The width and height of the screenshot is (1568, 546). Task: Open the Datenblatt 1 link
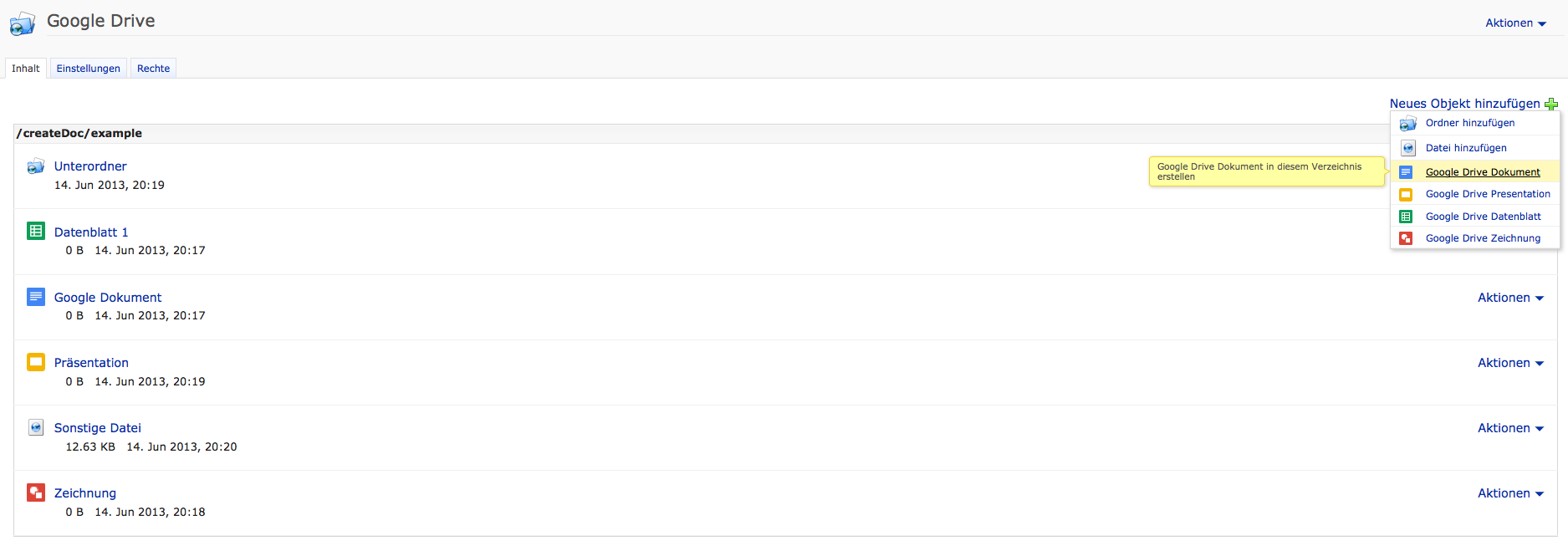[91, 232]
